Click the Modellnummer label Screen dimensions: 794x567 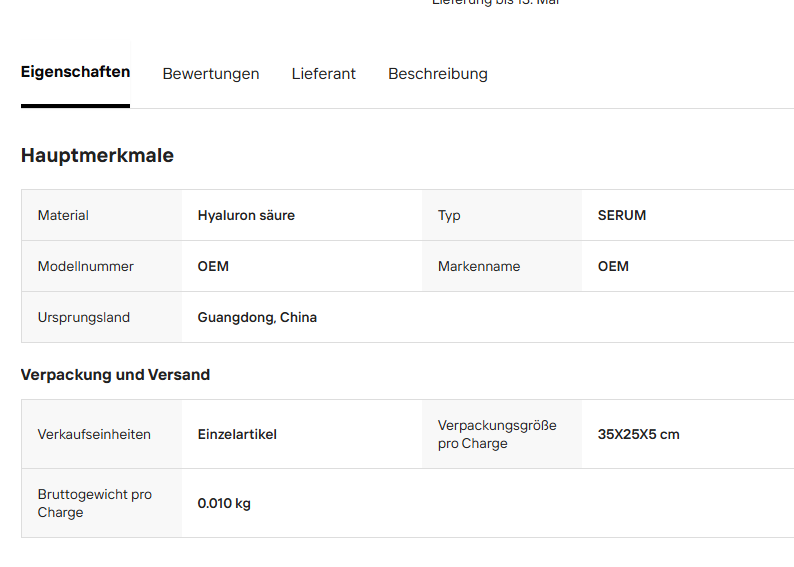click(x=86, y=267)
